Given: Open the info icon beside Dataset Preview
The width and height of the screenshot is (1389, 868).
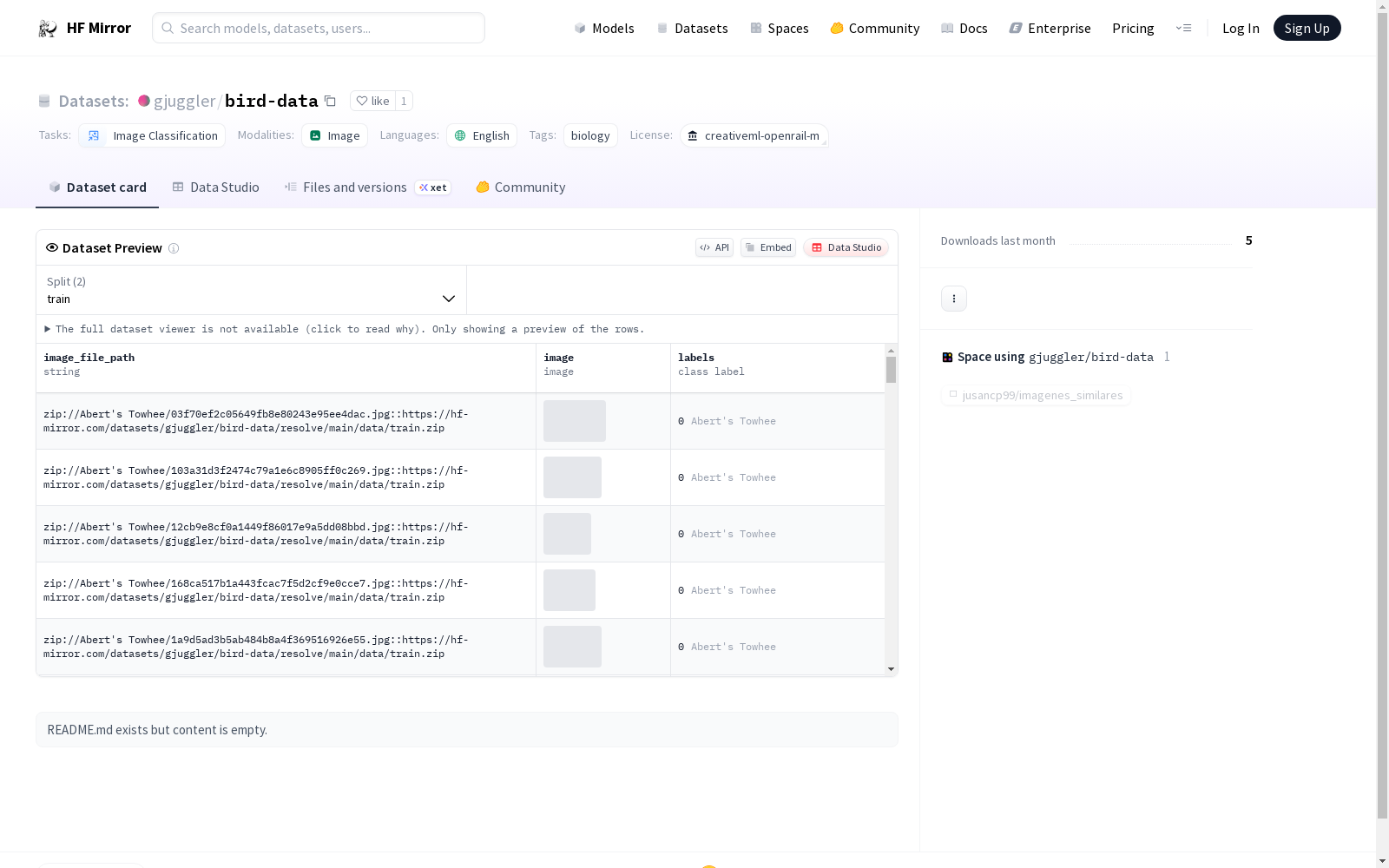Looking at the screenshot, I should click(x=174, y=248).
